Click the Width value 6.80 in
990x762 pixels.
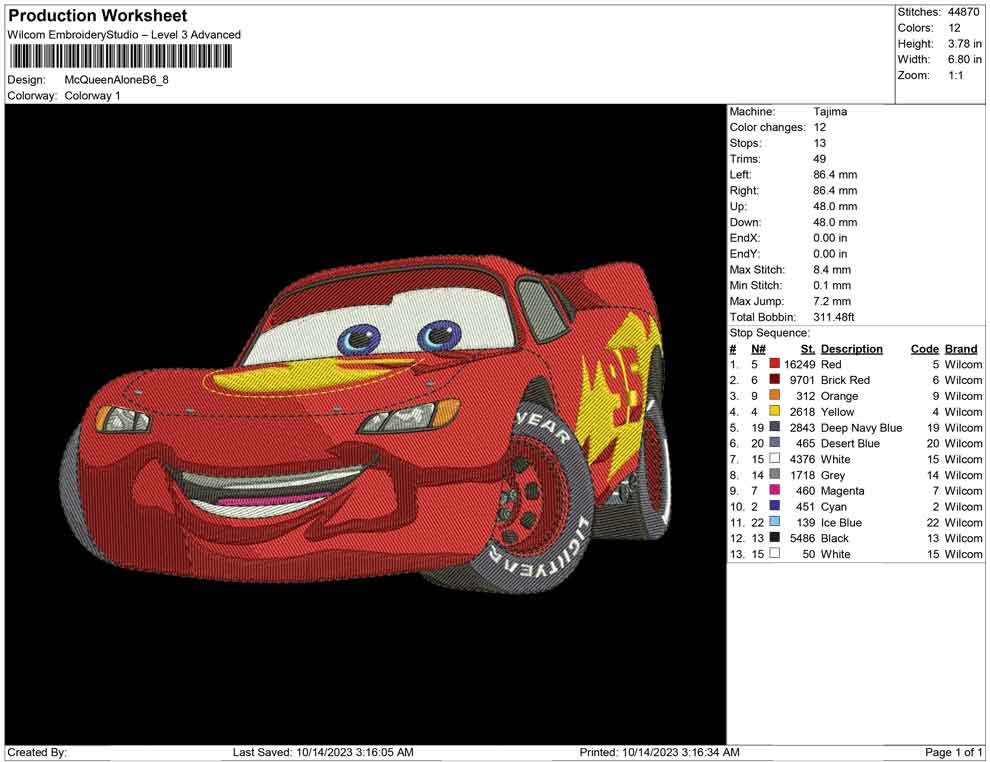tap(964, 59)
